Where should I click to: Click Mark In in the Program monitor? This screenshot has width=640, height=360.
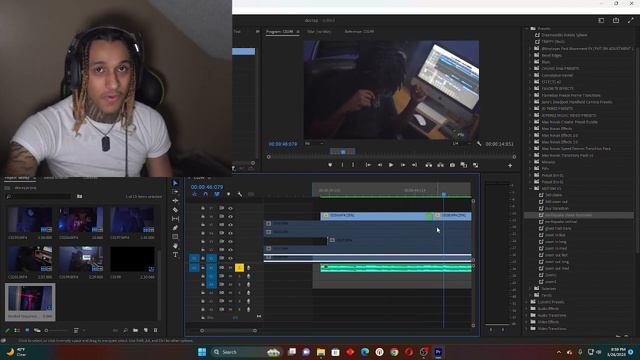[x=342, y=165]
